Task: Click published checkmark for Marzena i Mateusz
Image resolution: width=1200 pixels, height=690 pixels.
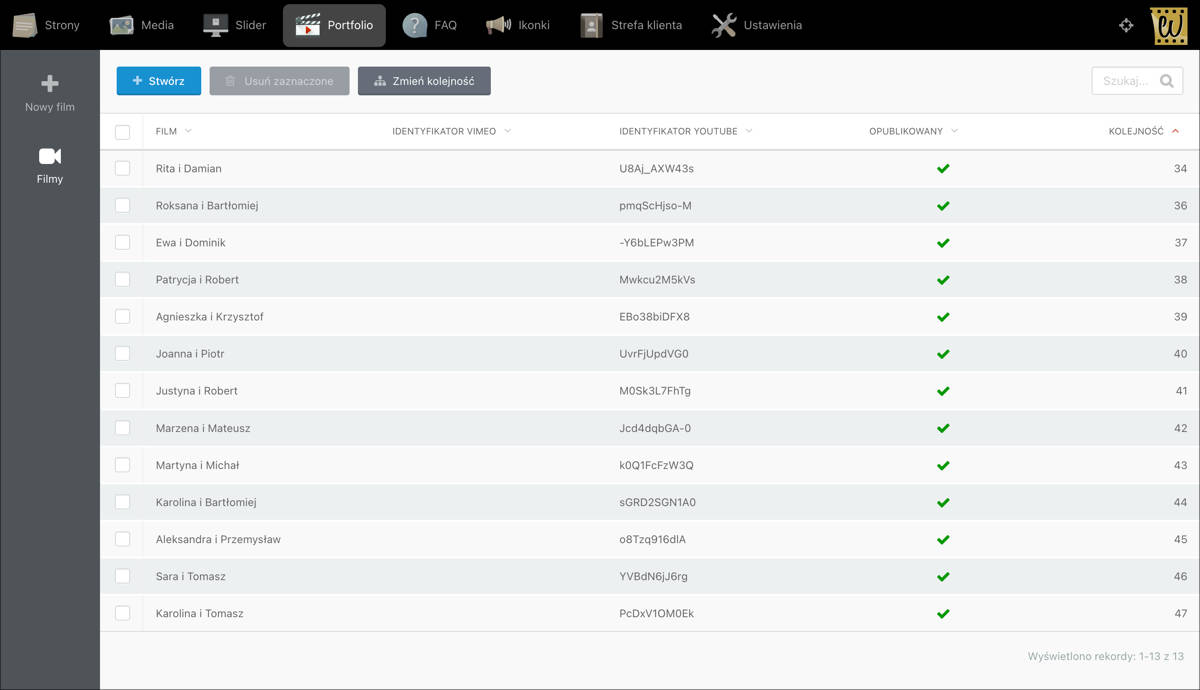Action: click(942, 428)
